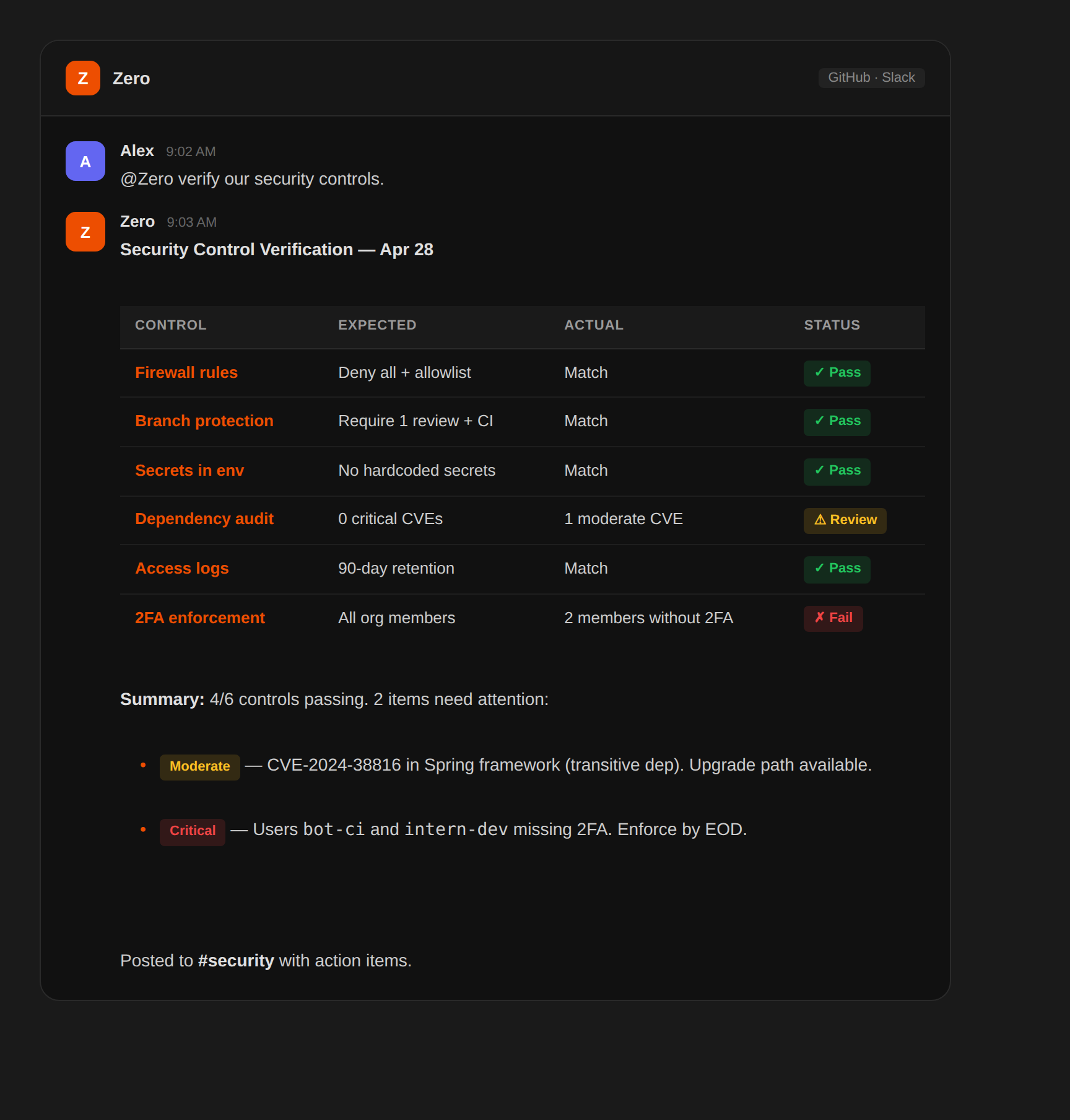
Task: Click the Review badge for Dependency audit
Action: point(845,520)
